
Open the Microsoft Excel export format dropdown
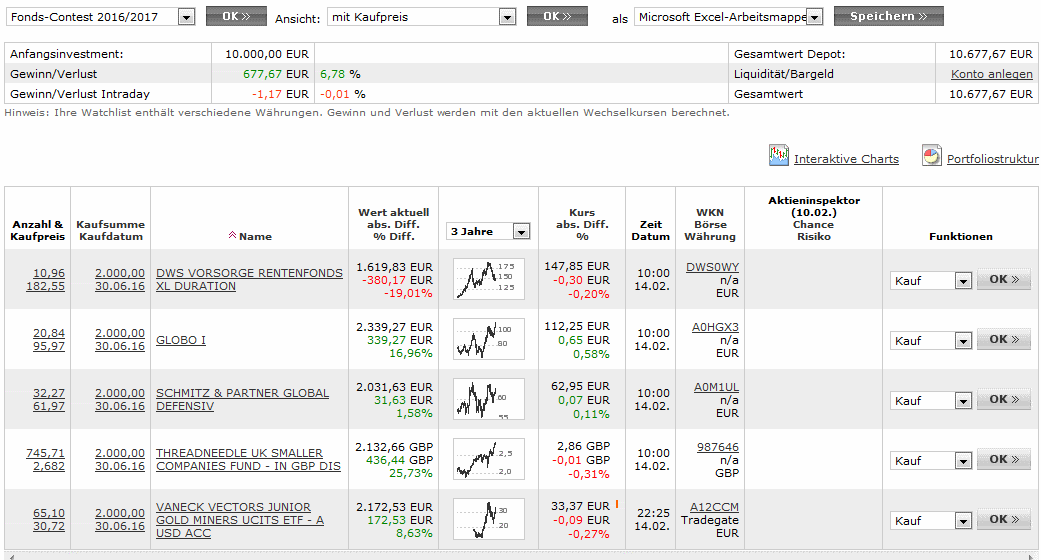tap(814, 17)
